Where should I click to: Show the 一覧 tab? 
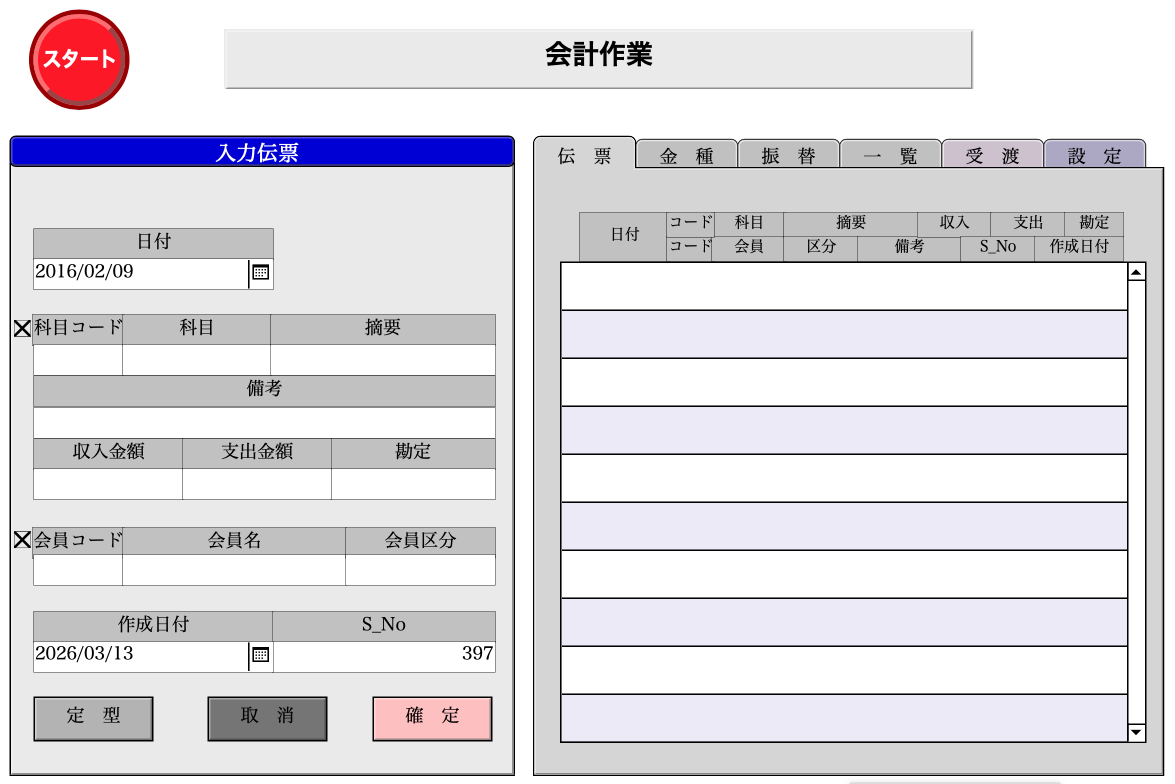(890, 156)
